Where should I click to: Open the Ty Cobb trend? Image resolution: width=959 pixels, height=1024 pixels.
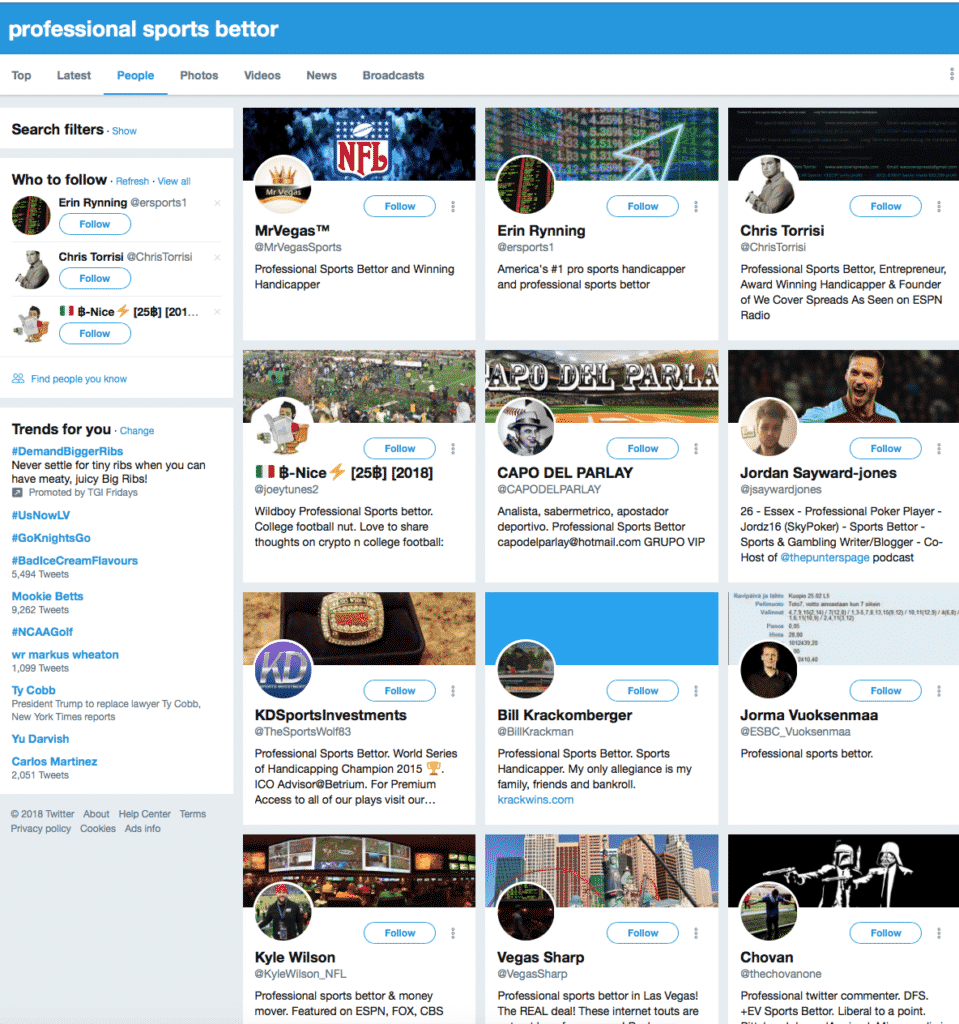(33, 690)
